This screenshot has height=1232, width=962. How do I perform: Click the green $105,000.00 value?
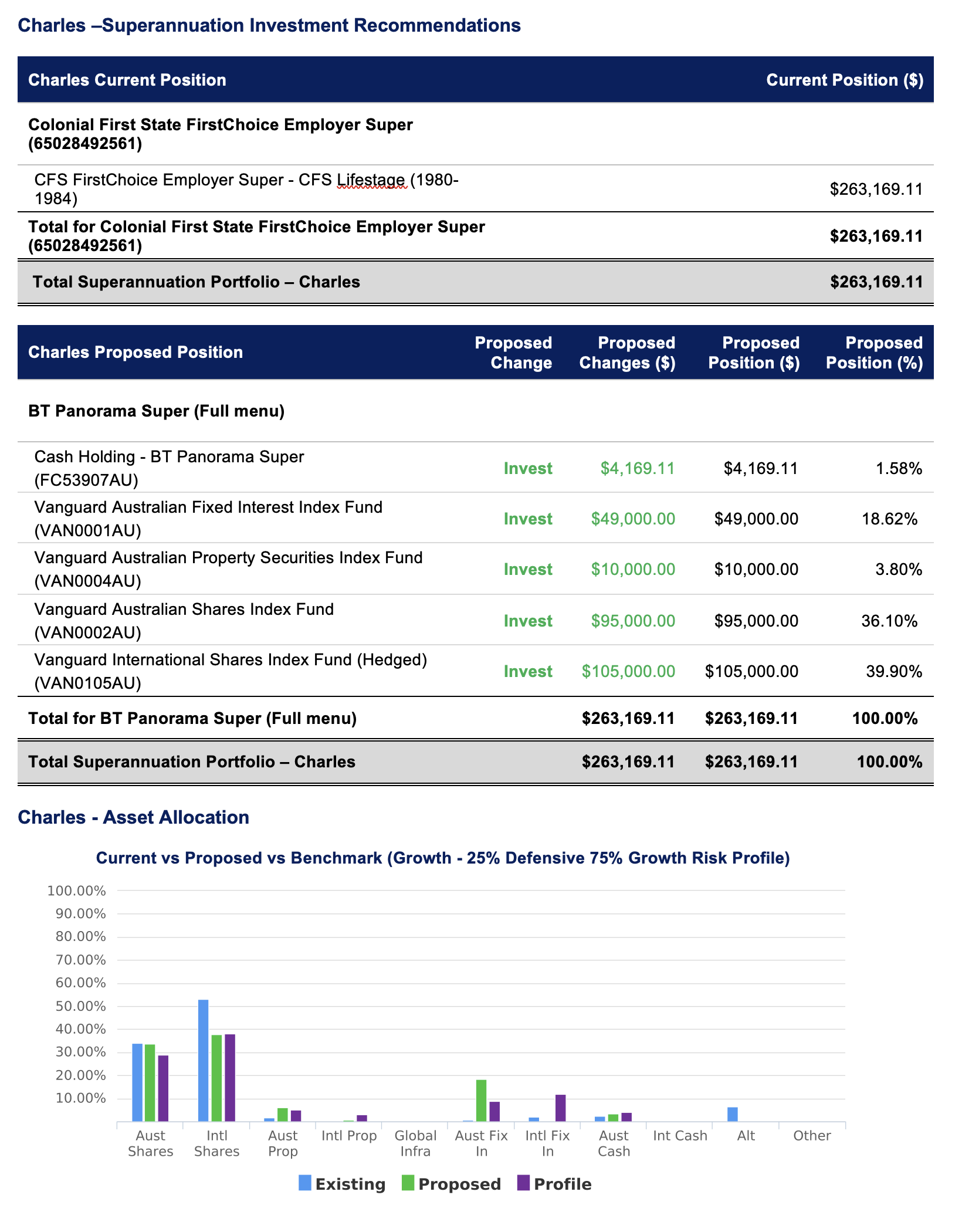628,671
